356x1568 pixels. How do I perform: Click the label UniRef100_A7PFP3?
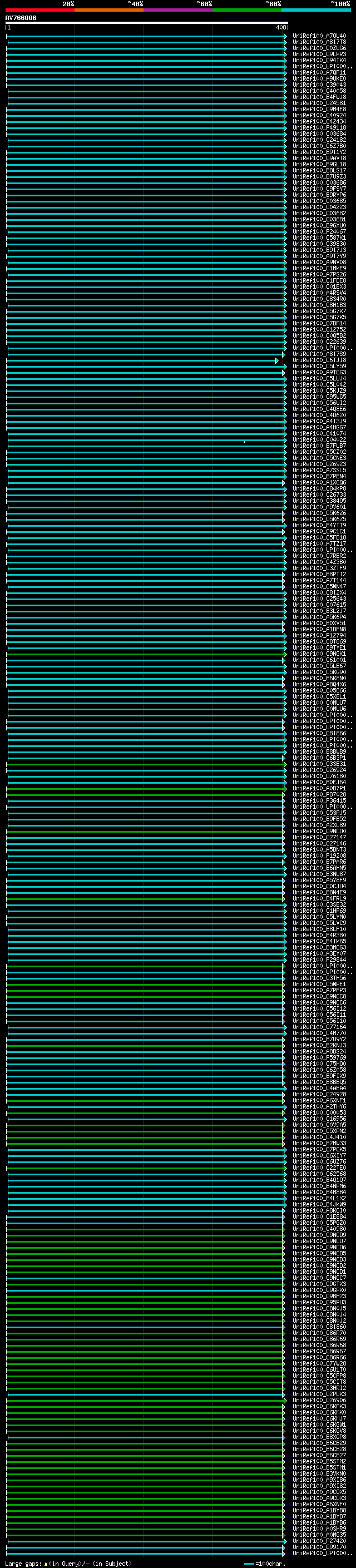pos(319,990)
